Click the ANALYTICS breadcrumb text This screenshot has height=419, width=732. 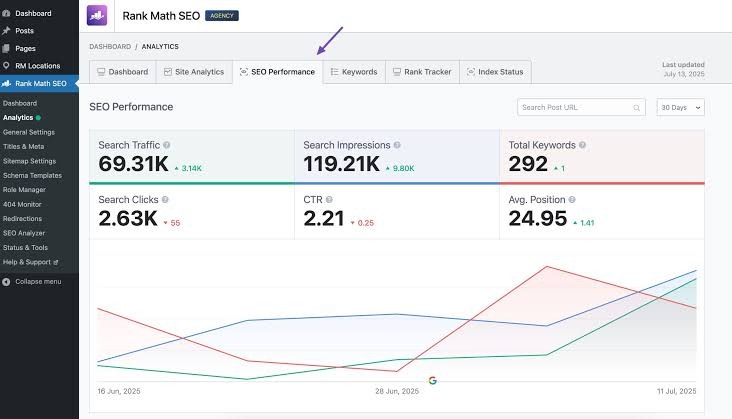coord(160,47)
